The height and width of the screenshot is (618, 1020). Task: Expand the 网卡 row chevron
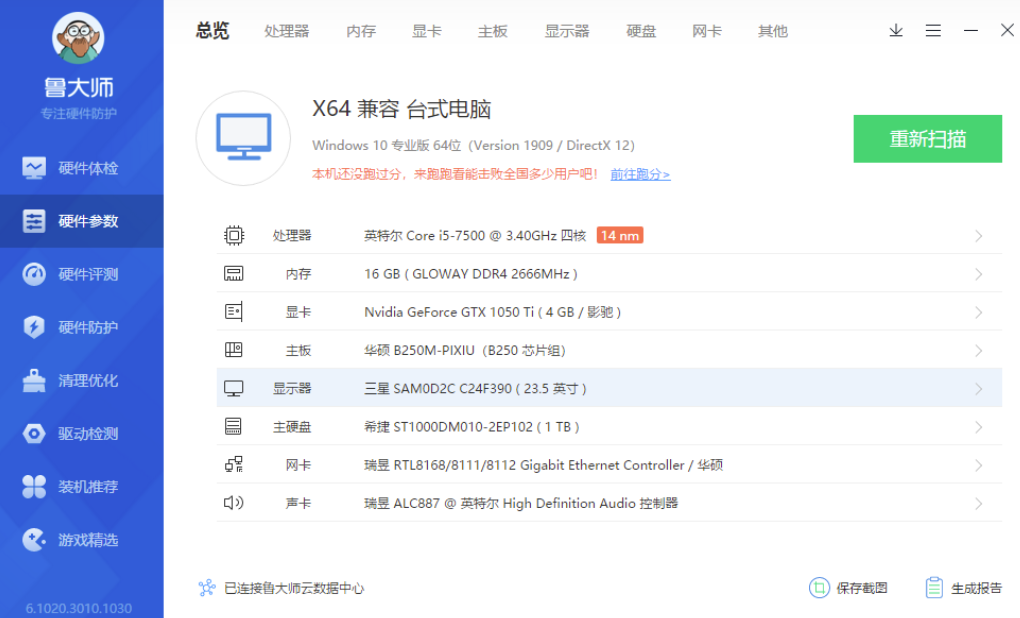[978, 466]
